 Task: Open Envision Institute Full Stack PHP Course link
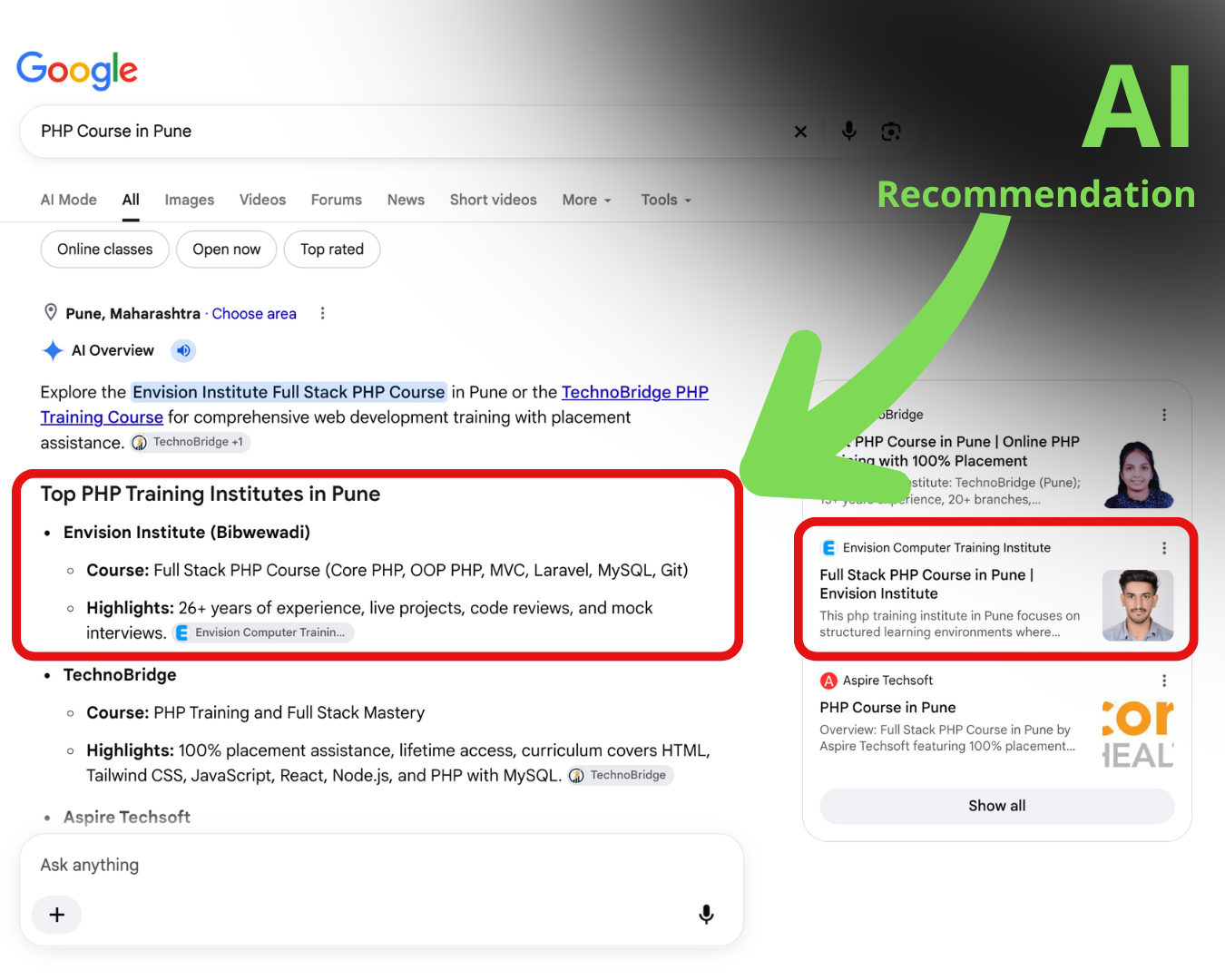tap(289, 392)
